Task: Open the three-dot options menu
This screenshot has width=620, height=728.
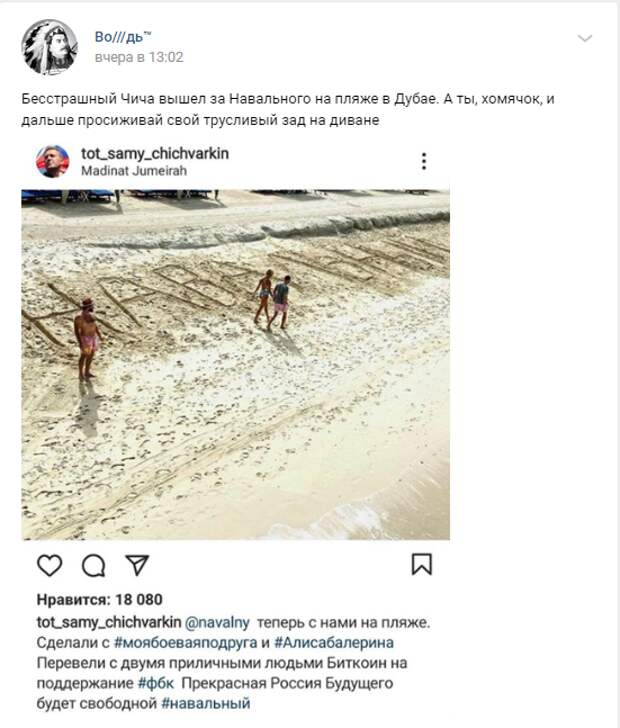Action: 424,161
